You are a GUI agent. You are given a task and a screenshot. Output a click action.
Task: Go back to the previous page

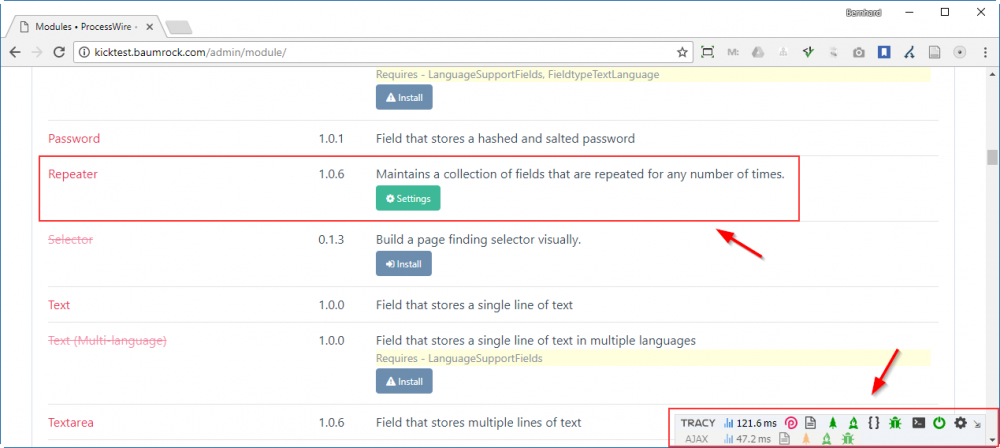click(x=15, y=52)
